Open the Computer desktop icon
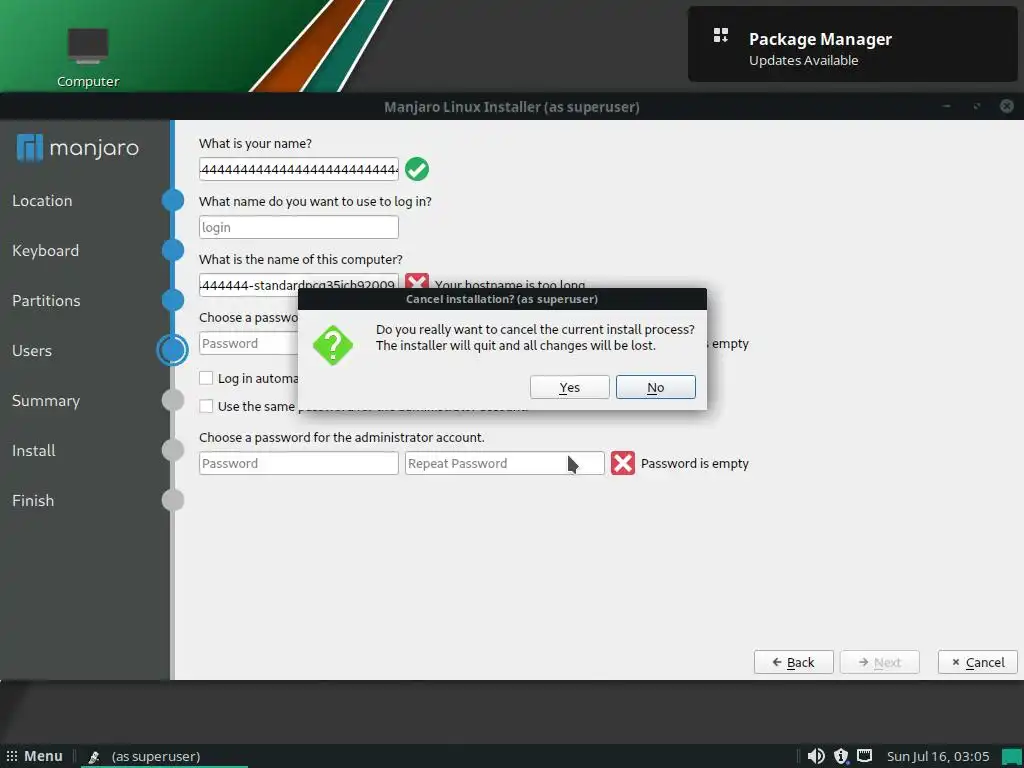 click(x=88, y=57)
